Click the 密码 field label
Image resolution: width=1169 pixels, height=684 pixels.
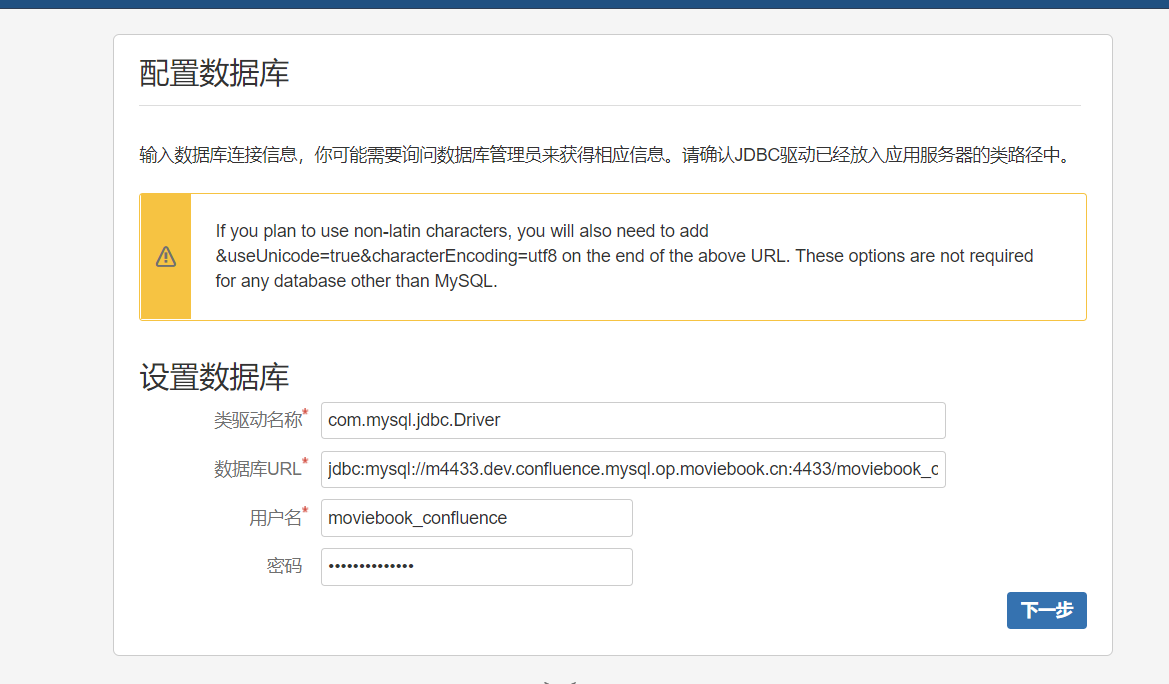pos(284,566)
